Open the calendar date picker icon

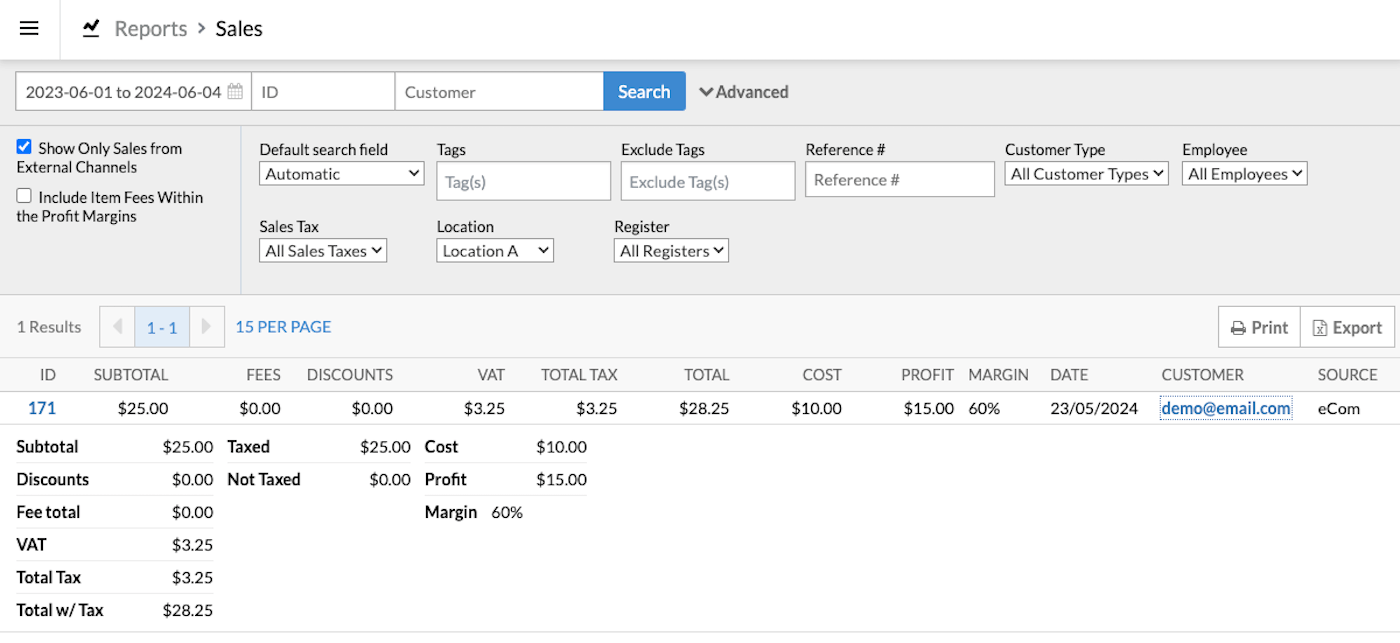click(x=235, y=92)
